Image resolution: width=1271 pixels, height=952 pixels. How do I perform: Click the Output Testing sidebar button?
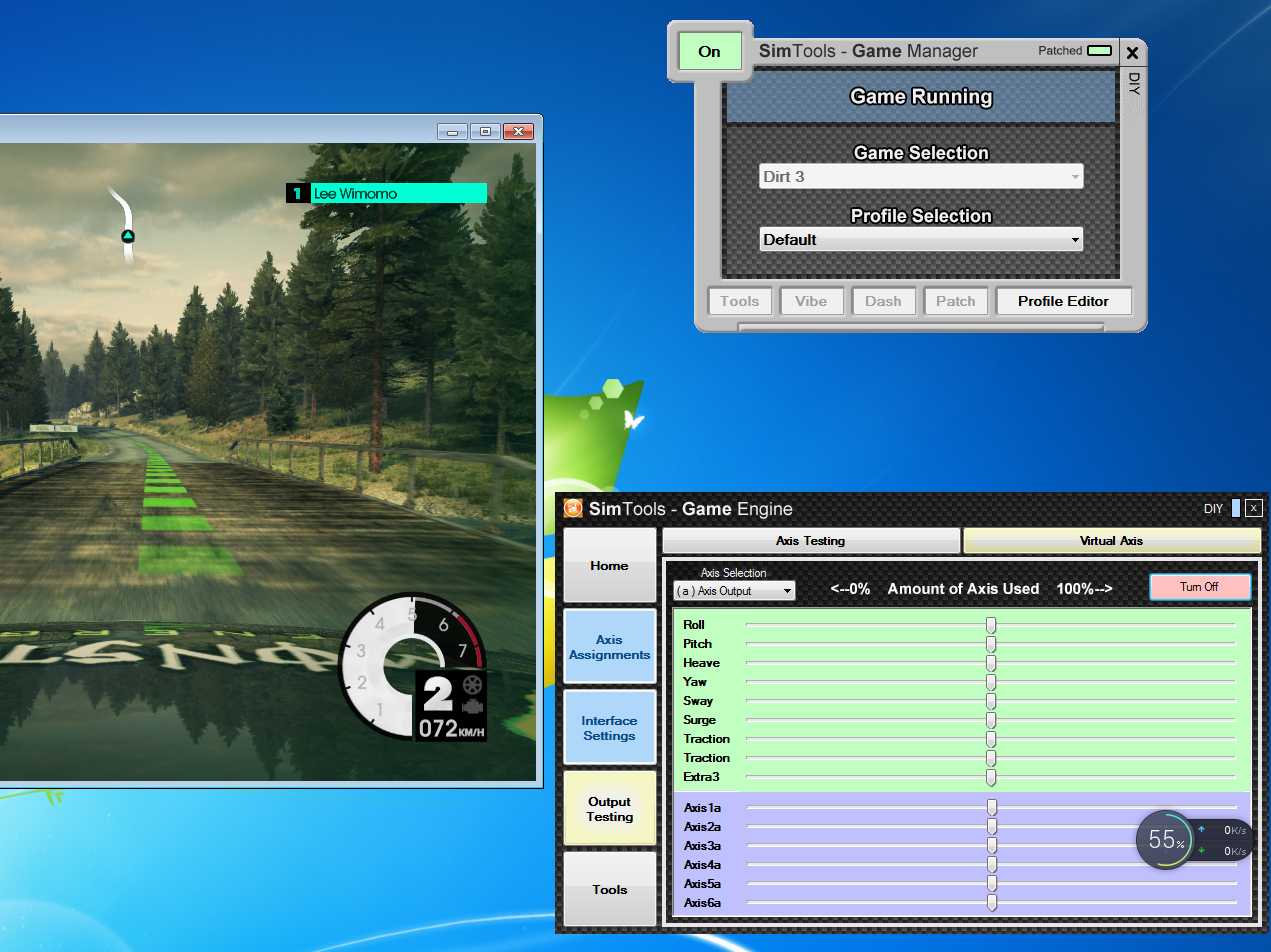609,809
